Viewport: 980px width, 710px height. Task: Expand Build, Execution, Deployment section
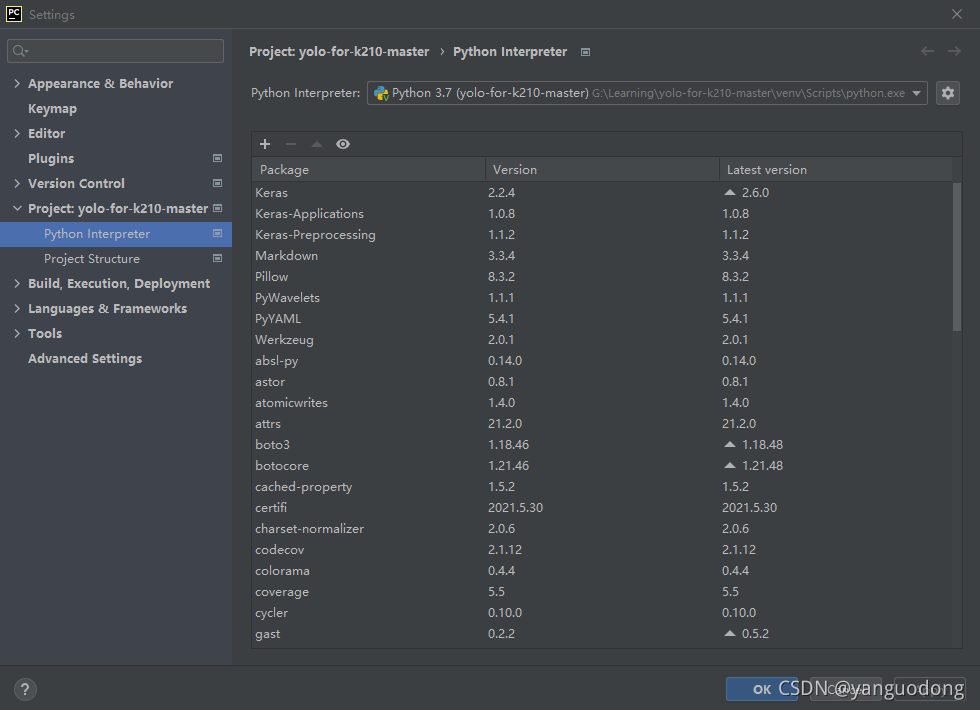click(17, 283)
